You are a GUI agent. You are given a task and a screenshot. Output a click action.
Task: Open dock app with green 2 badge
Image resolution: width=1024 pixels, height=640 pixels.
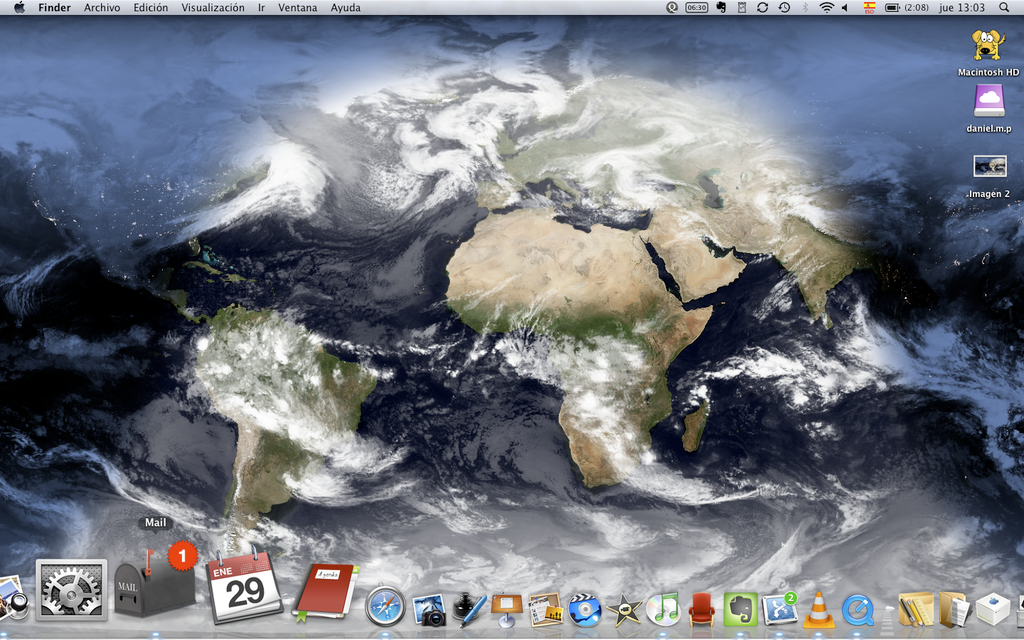(x=780, y=609)
